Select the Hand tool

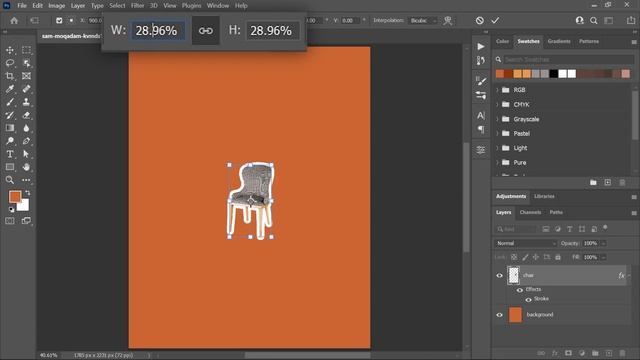coord(26,167)
